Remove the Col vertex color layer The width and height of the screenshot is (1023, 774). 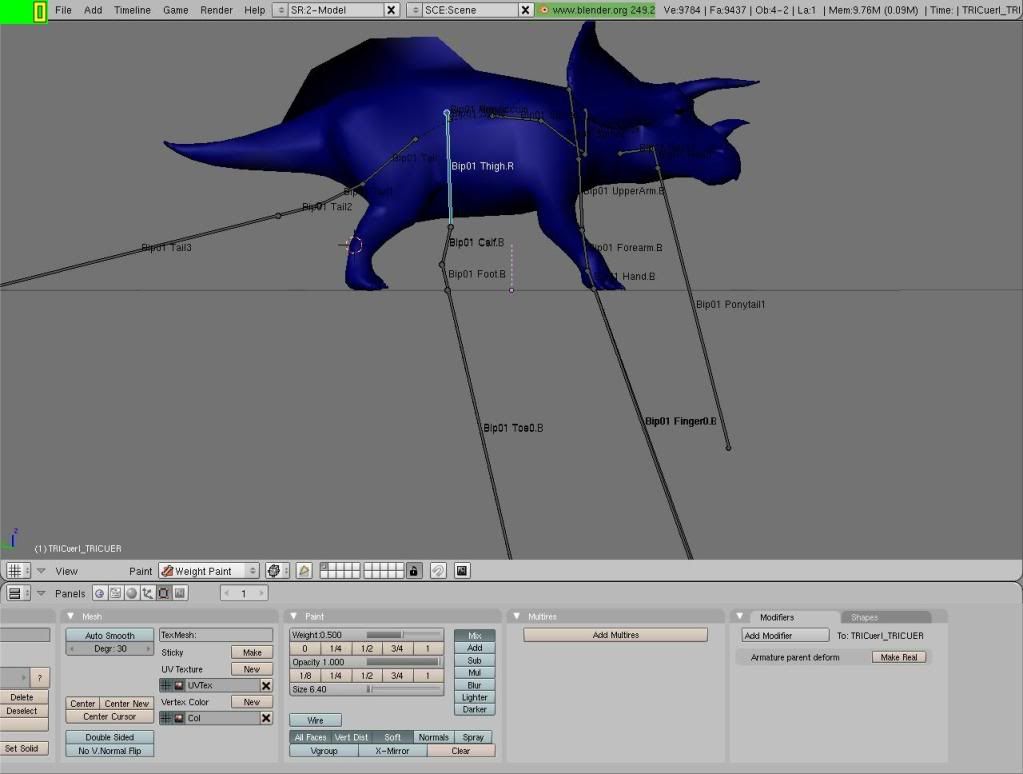tap(266, 718)
